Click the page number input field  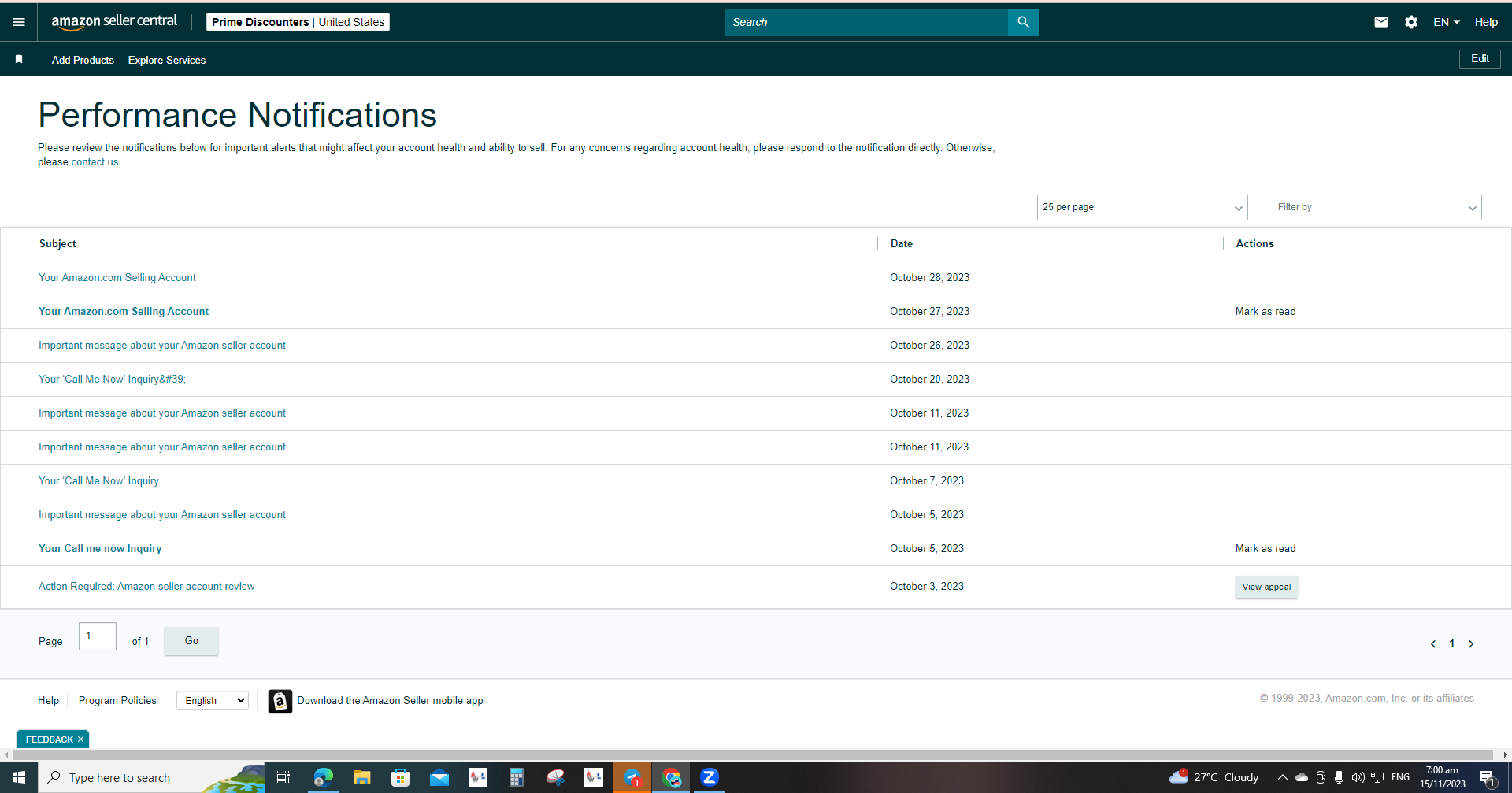point(98,636)
